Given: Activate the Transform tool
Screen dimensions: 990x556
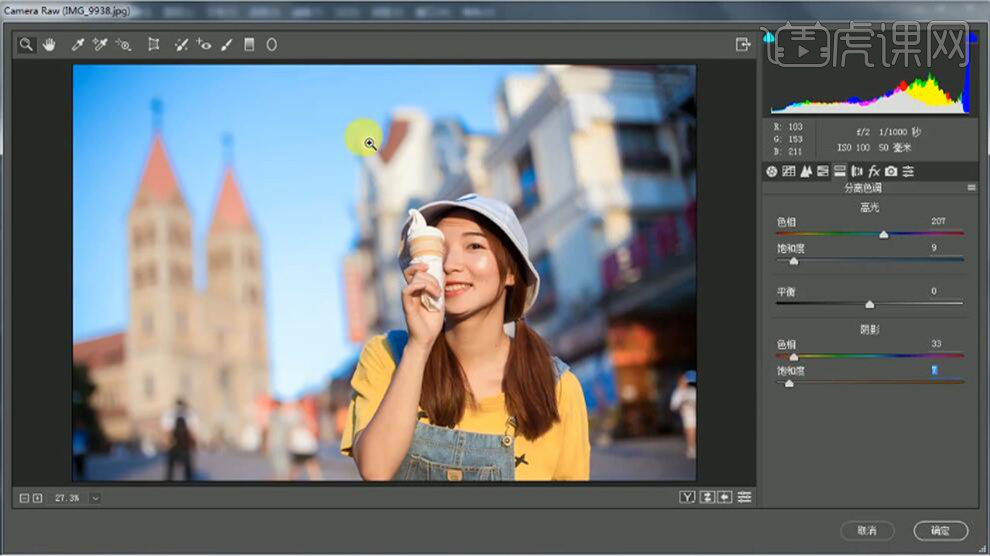Looking at the screenshot, I should [153, 45].
